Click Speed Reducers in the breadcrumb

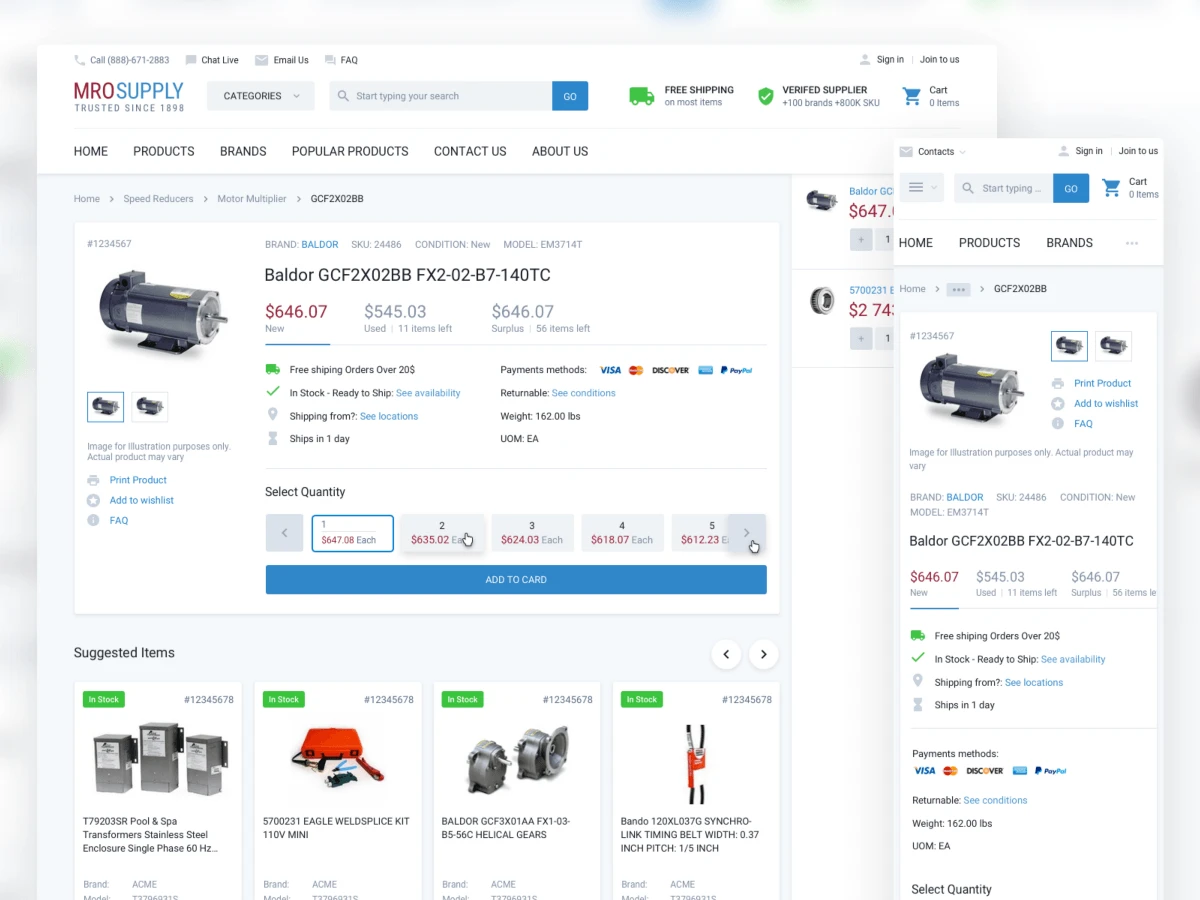pos(158,199)
